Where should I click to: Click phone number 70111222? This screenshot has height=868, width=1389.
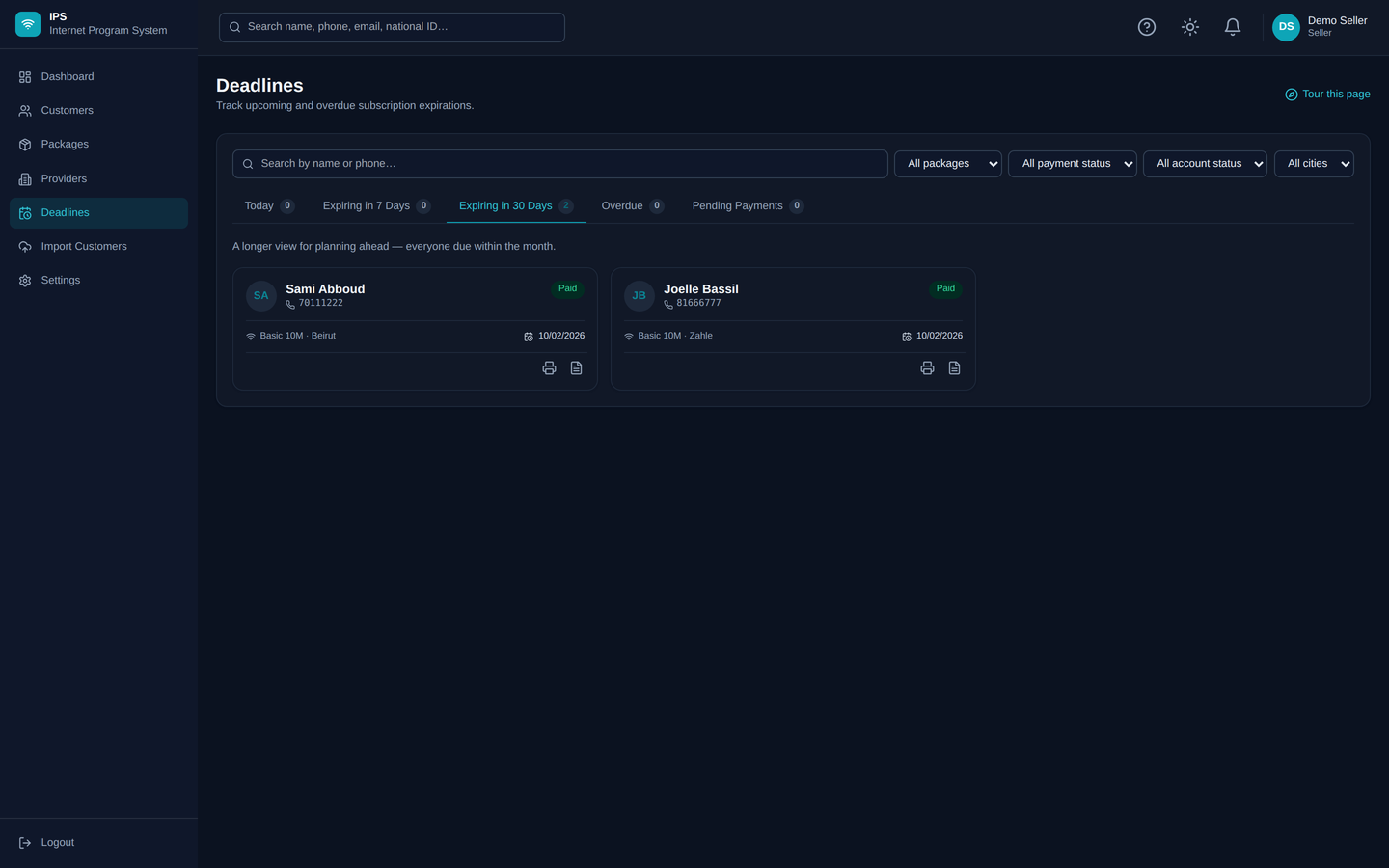[320, 304]
